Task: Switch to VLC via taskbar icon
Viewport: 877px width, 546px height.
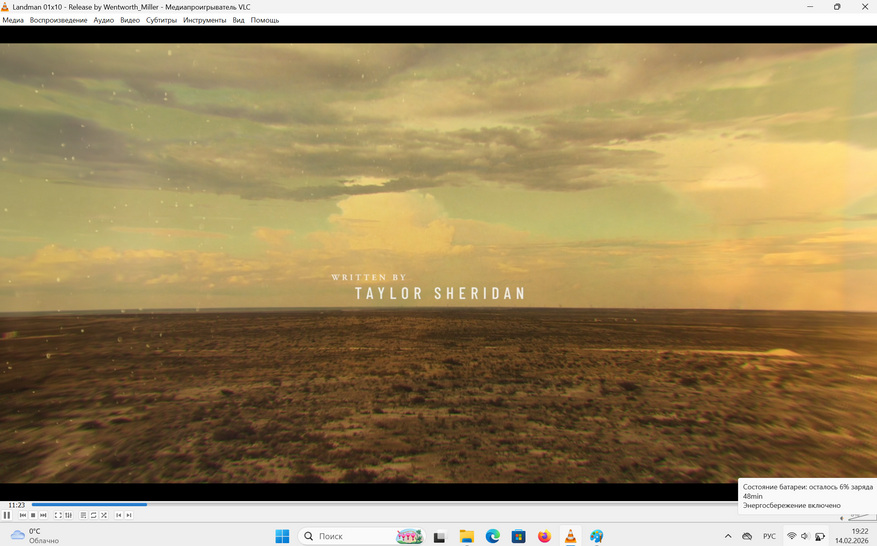Action: [x=570, y=536]
